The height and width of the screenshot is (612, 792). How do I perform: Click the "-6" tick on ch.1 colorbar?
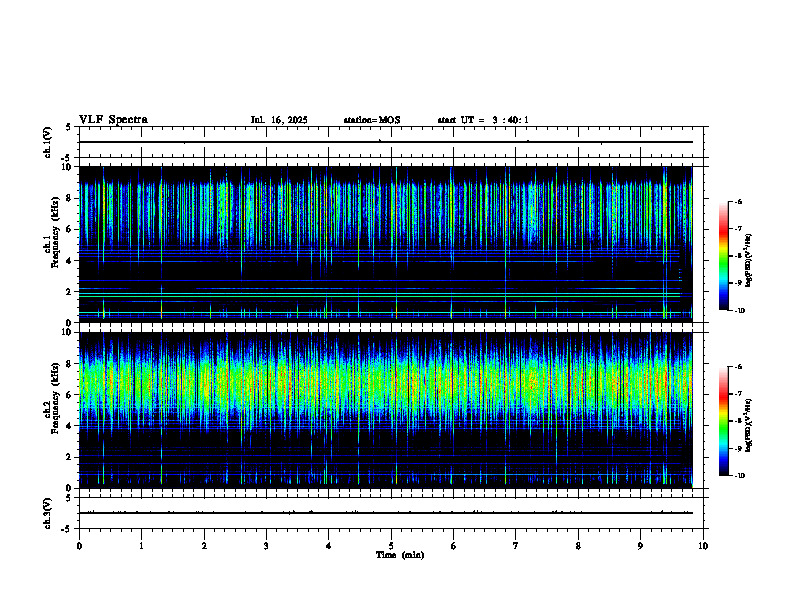pos(738,202)
